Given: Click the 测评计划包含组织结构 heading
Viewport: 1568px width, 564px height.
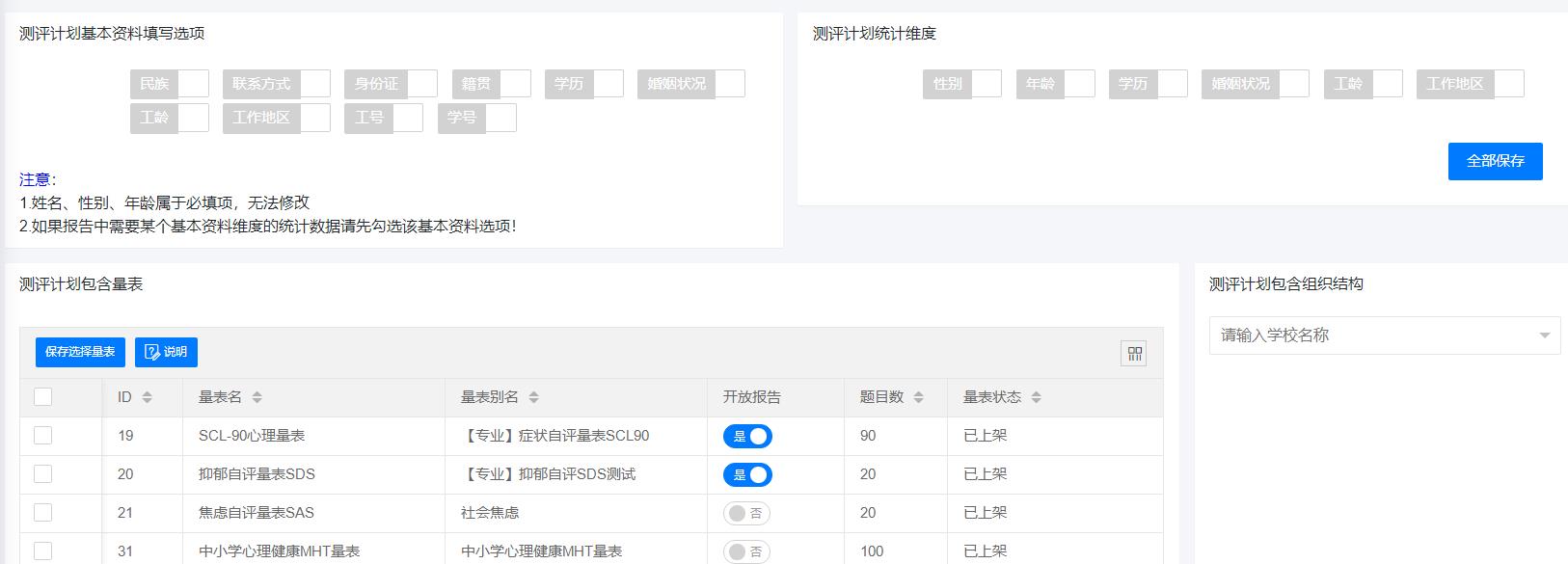Looking at the screenshot, I should click(x=1286, y=284).
